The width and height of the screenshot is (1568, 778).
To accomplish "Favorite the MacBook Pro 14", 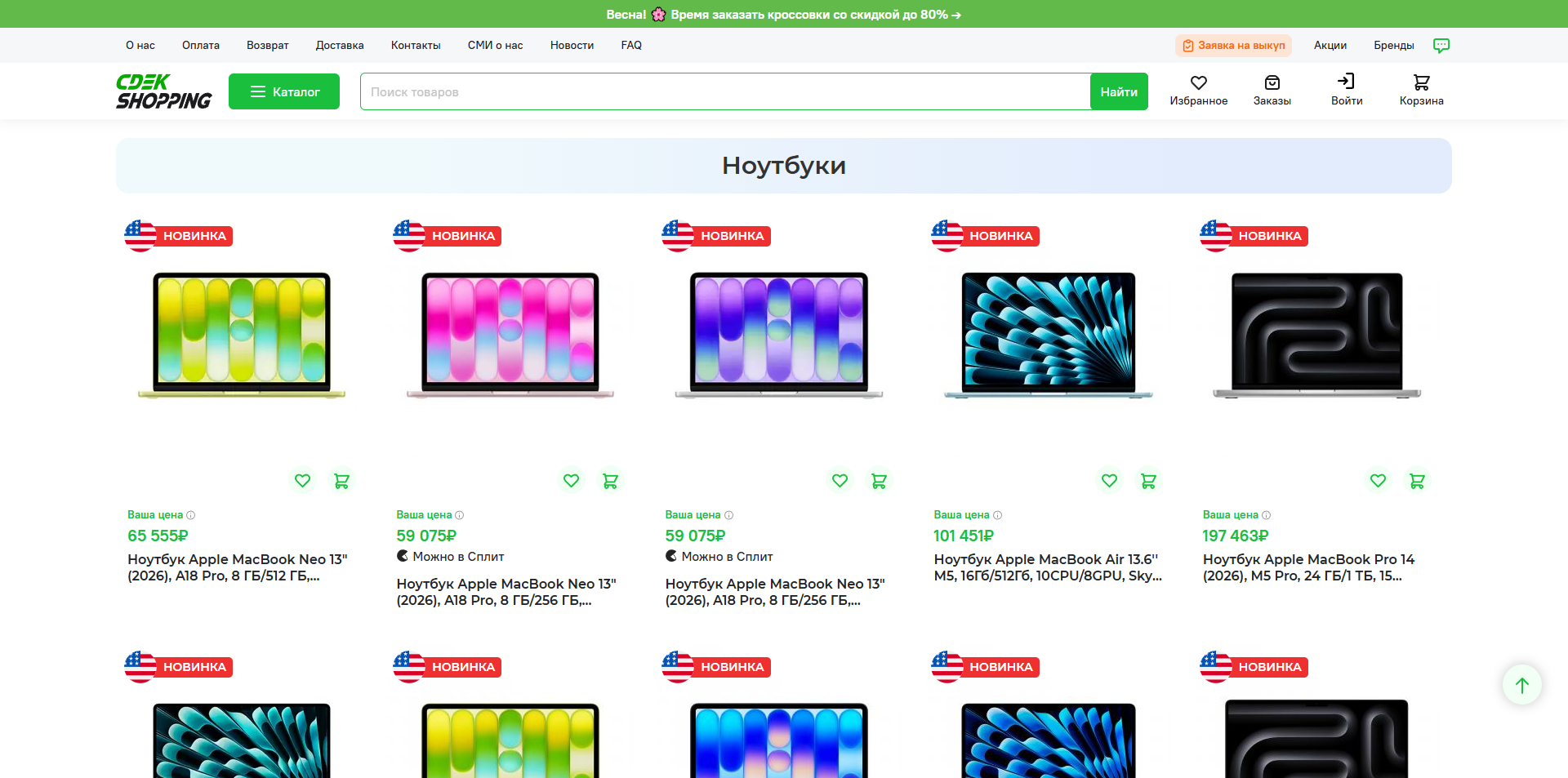I will click(x=1378, y=481).
